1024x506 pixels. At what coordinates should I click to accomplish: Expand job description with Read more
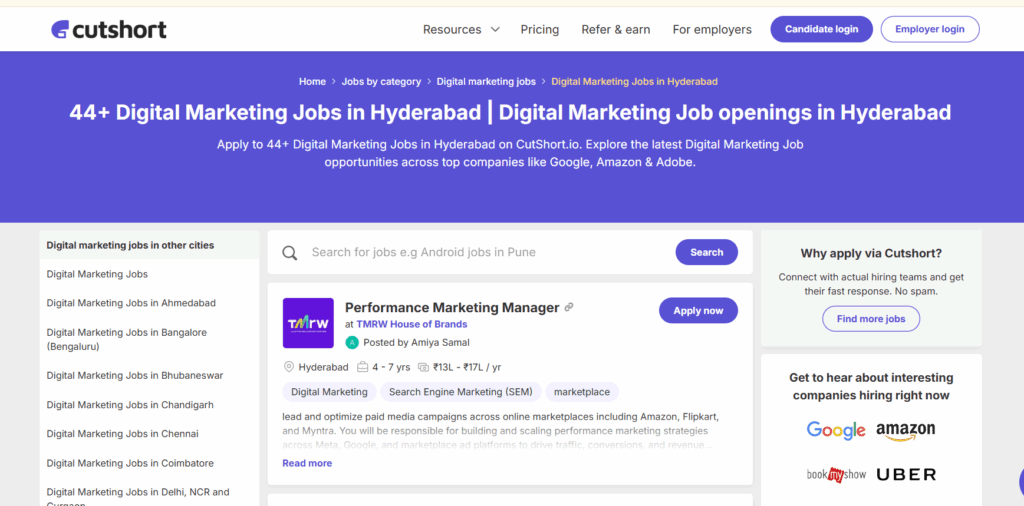307,463
